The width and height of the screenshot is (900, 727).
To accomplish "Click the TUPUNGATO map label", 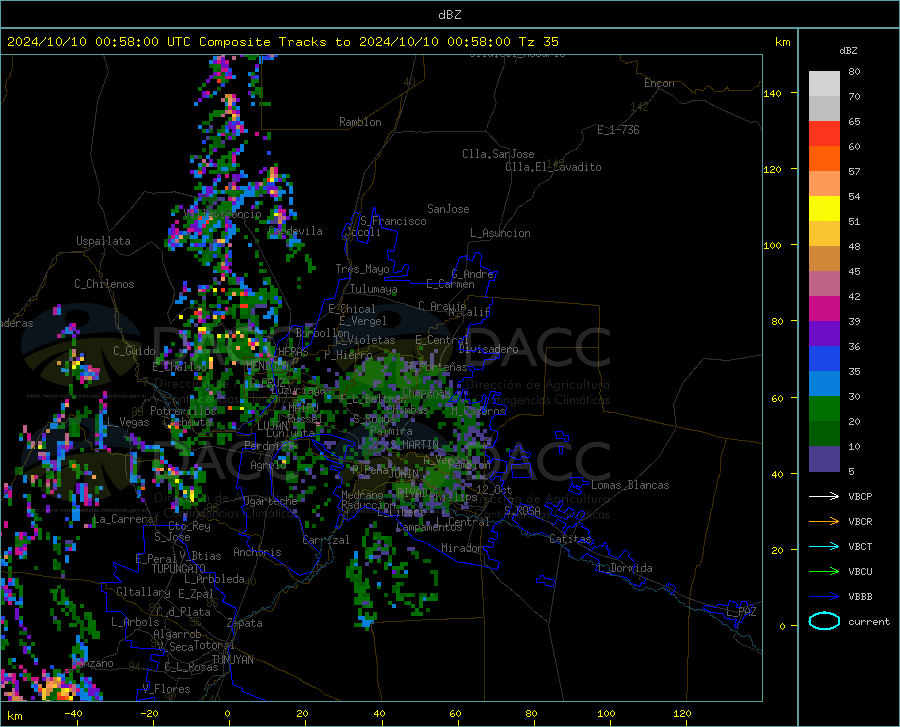I will [x=179, y=569].
